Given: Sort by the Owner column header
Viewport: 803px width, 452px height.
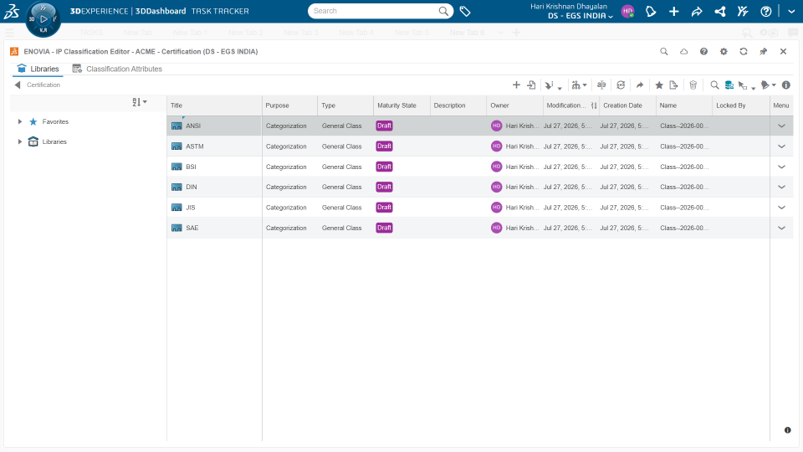Looking at the screenshot, I should [500, 105].
